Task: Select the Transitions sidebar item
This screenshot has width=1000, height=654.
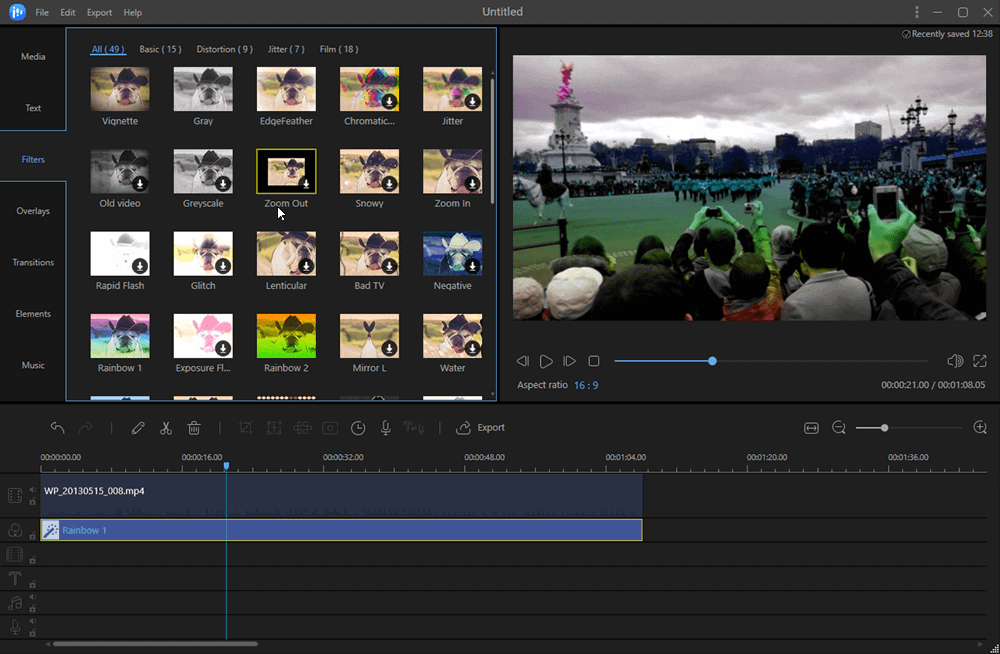Action: tap(33, 262)
